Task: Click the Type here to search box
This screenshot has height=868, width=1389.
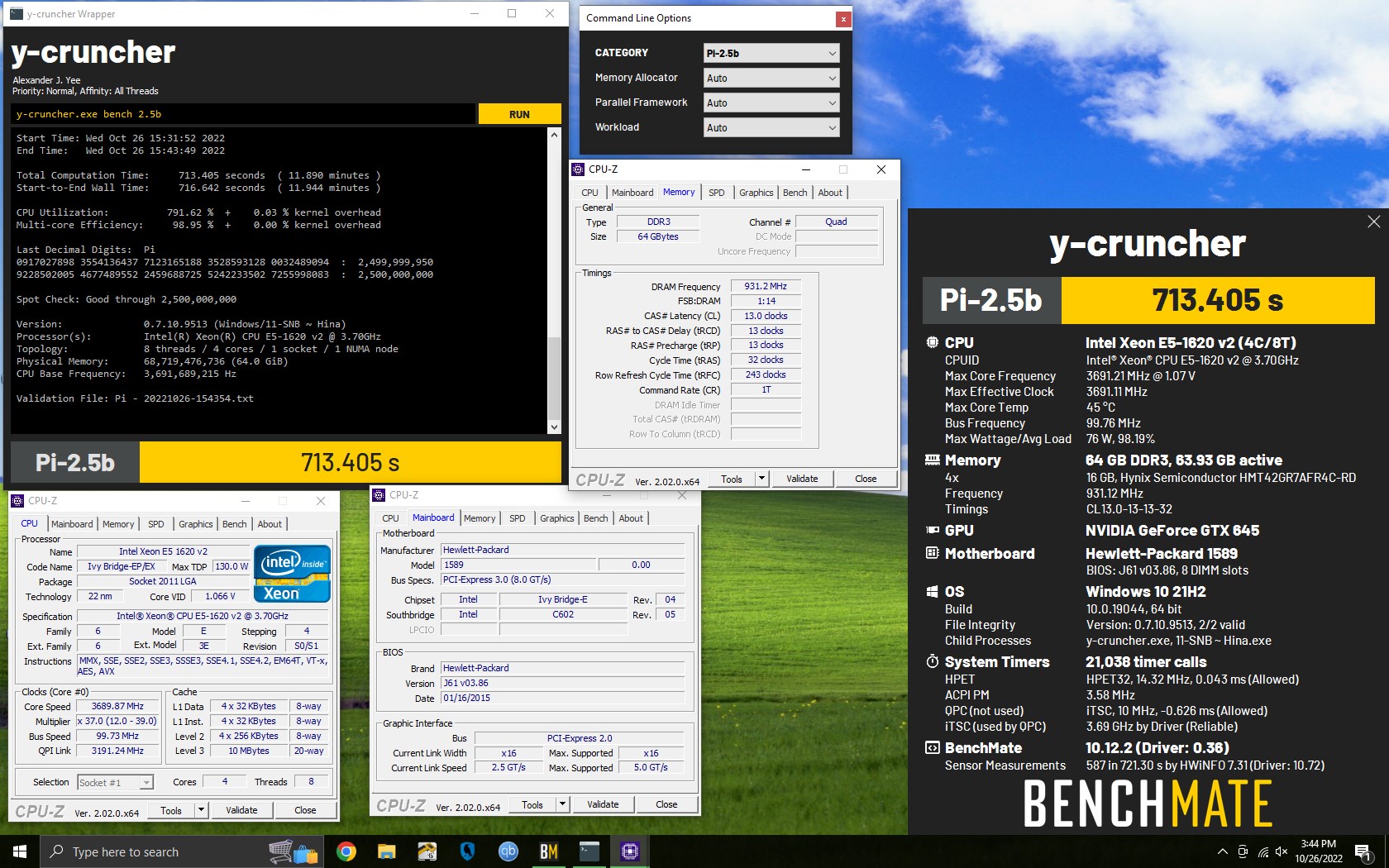Action: click(x=180, y=851)
